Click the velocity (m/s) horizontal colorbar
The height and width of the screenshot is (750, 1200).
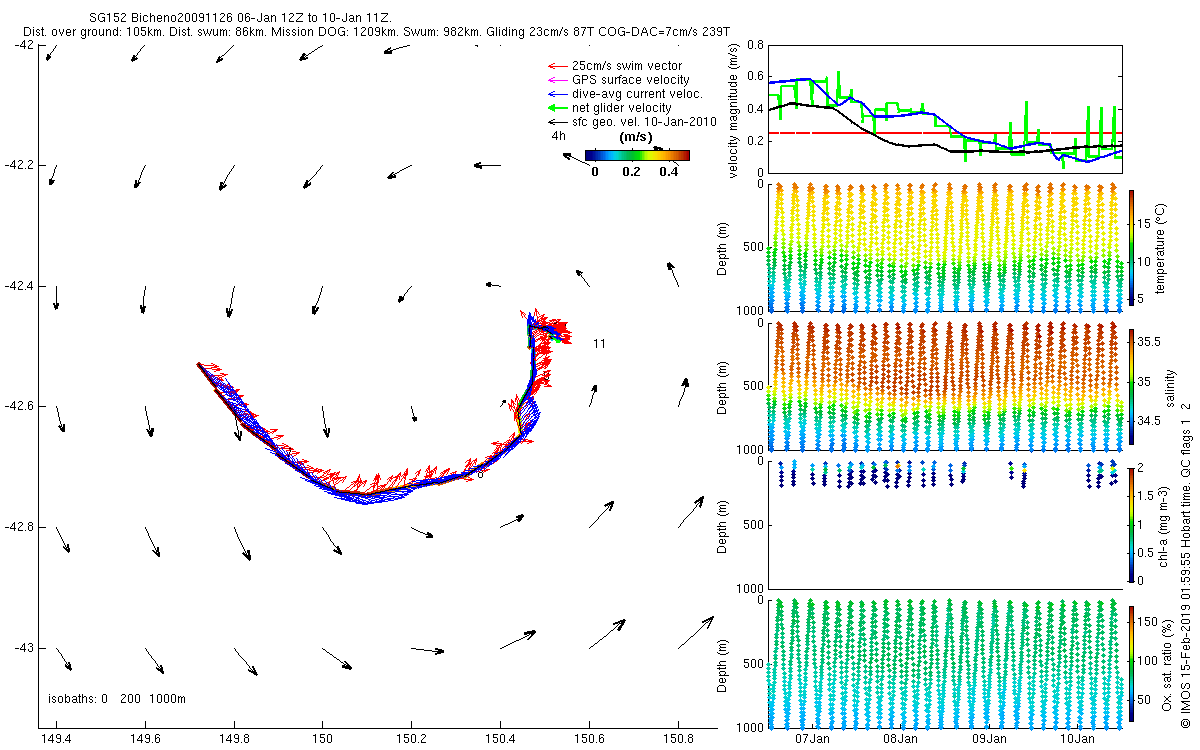(x=638, y=155)
